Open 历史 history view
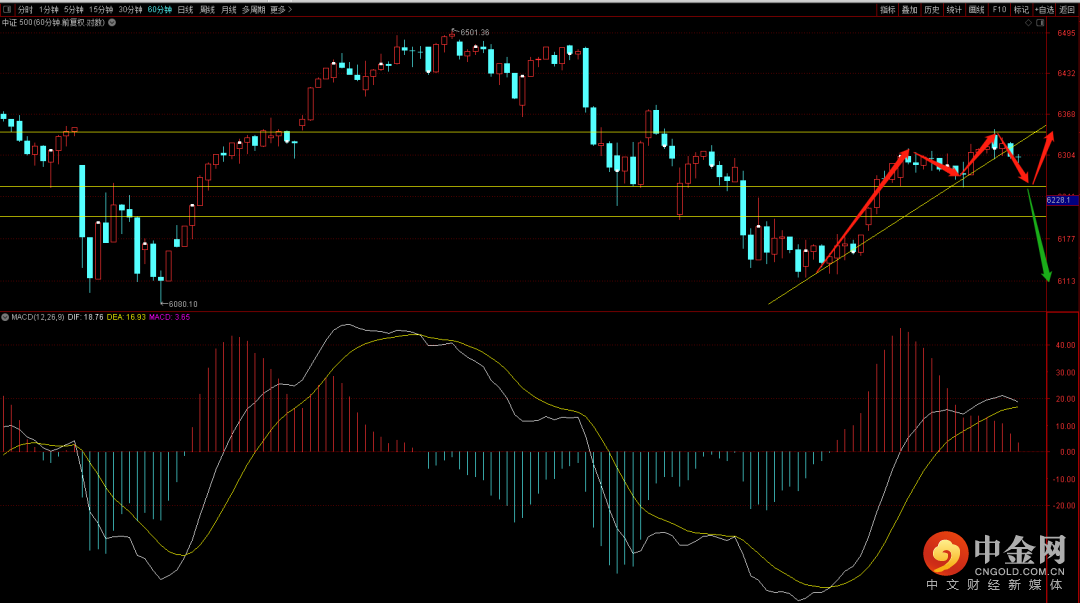Viewport: 1080px width, 603px height. coord(932,10)
